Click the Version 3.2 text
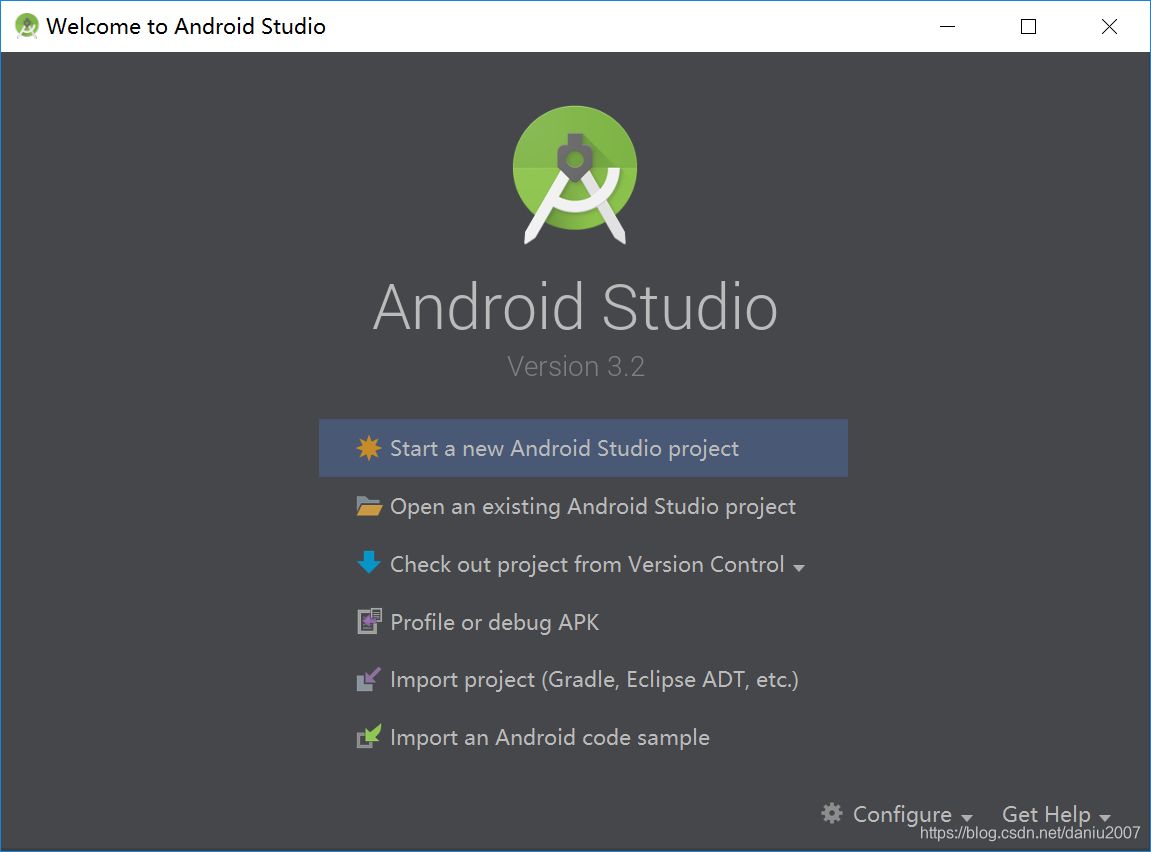Viewport: 1151px width, 852px height. (576, 366)
